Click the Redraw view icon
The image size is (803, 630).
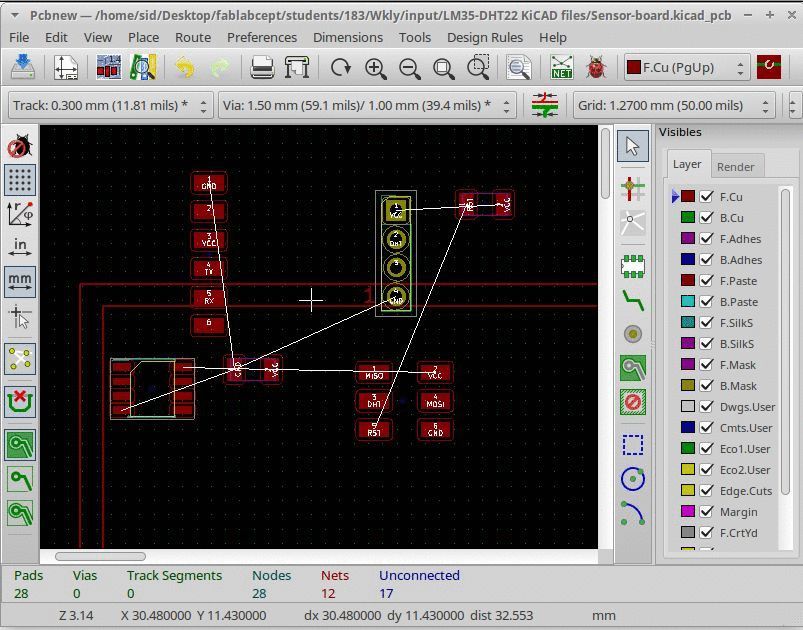341,68
